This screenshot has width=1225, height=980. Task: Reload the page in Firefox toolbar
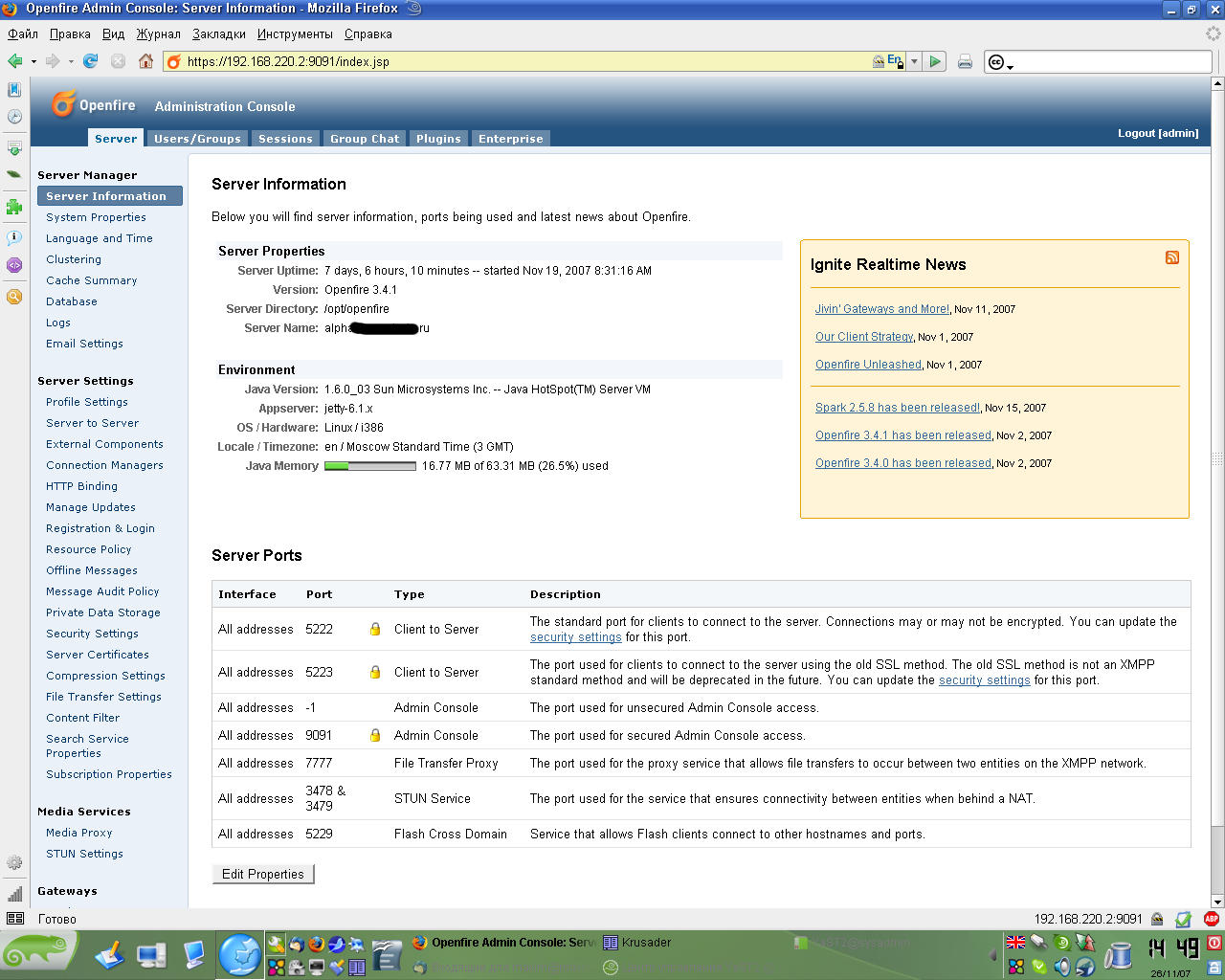[91, 61]
